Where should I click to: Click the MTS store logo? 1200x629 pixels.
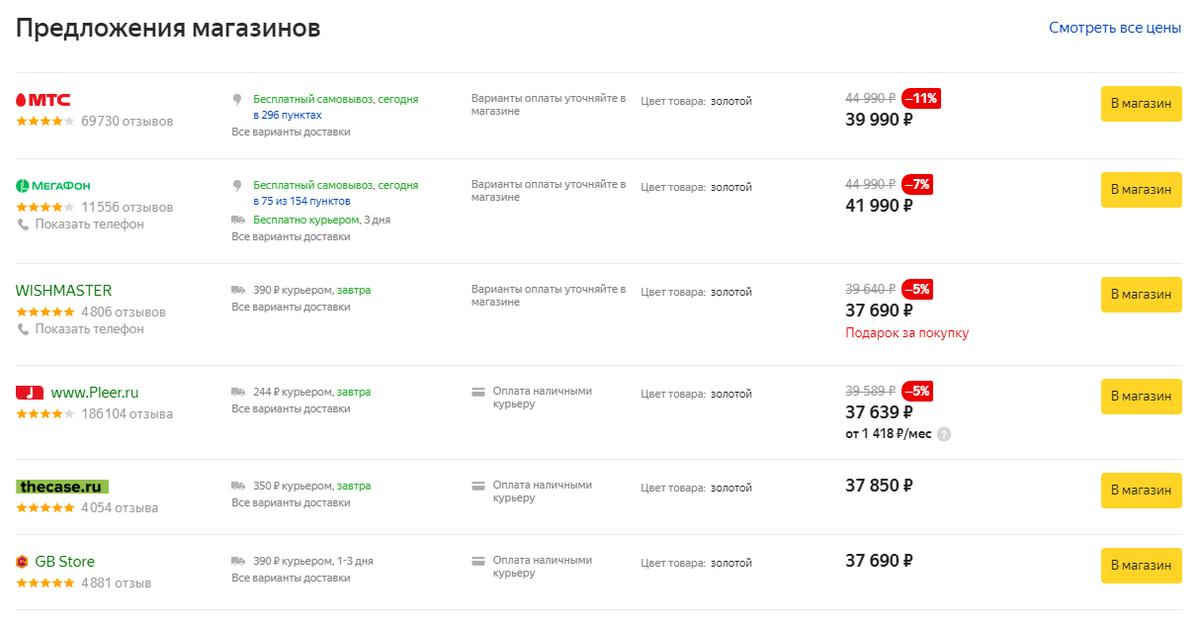tap(43, 100)
